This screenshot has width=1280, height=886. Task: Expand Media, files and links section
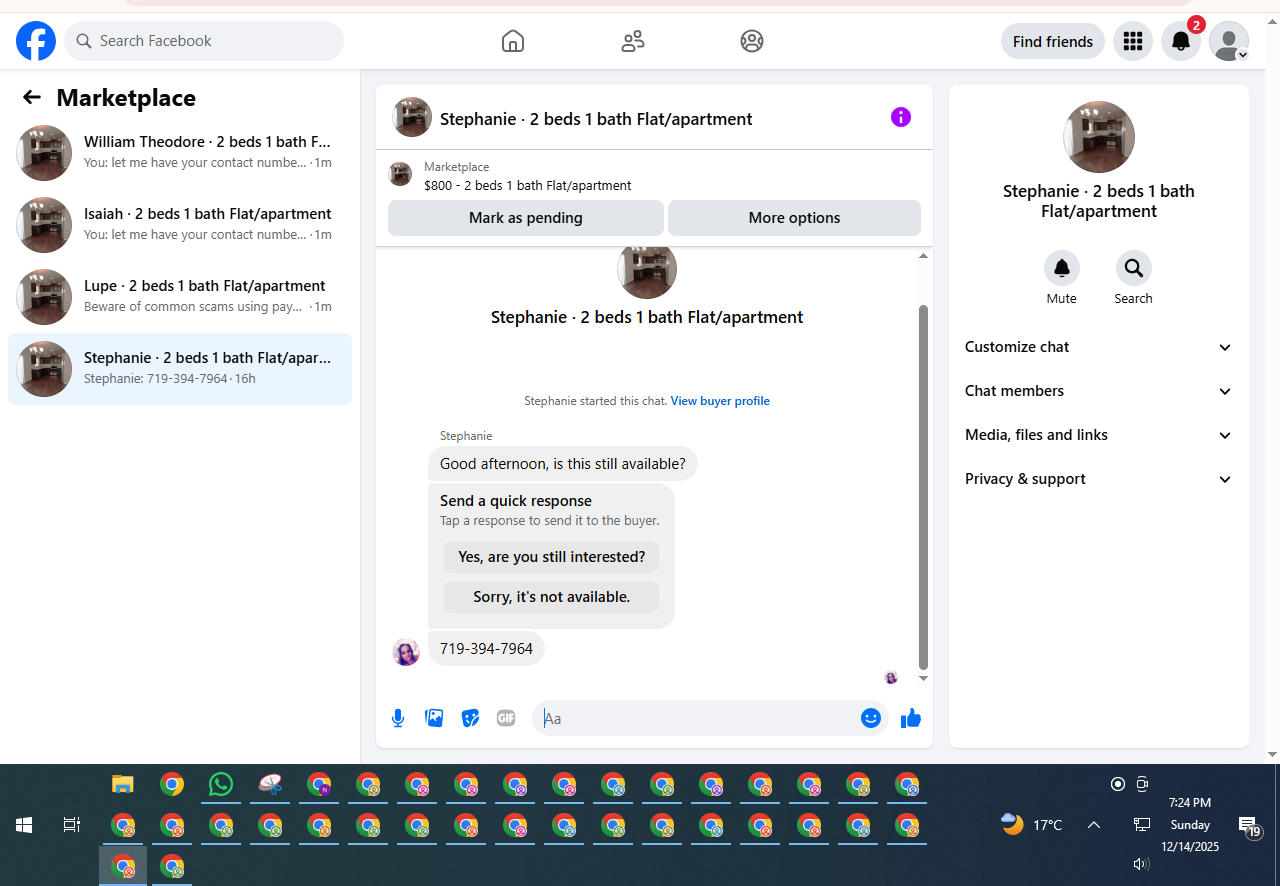(1099, 435)
